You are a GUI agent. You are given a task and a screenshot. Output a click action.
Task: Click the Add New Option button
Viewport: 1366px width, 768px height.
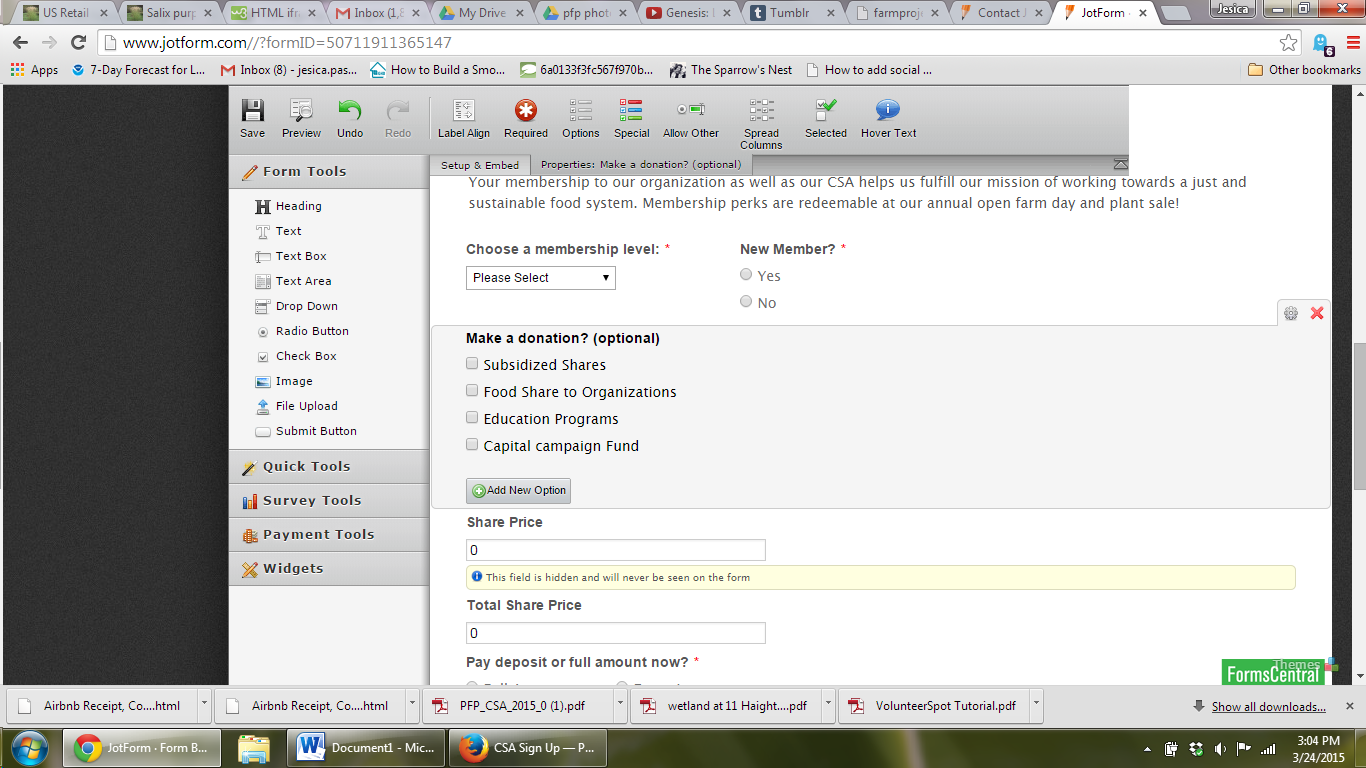518,490
